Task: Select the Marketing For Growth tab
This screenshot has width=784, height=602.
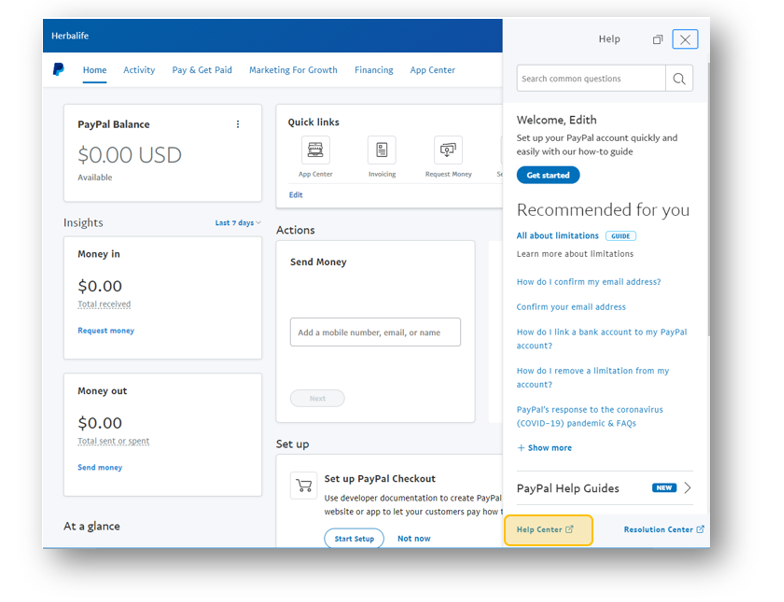Action: [293, 70]
